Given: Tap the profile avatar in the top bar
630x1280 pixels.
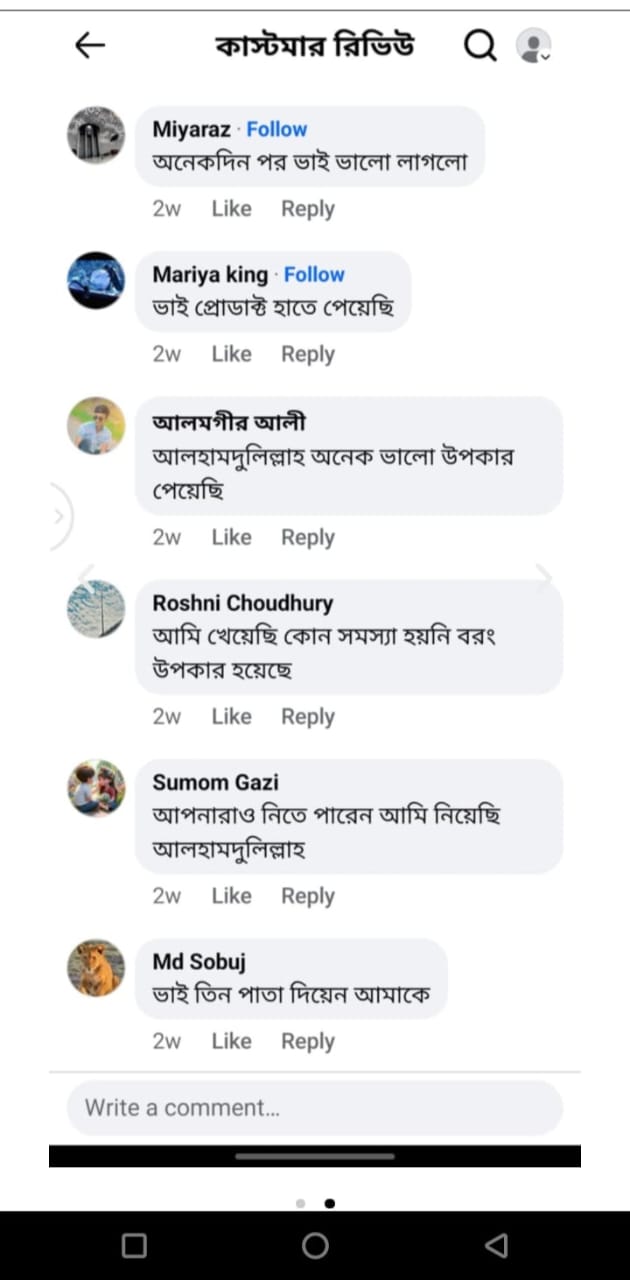Looking at the screenshot, I should tap(531, 44).
